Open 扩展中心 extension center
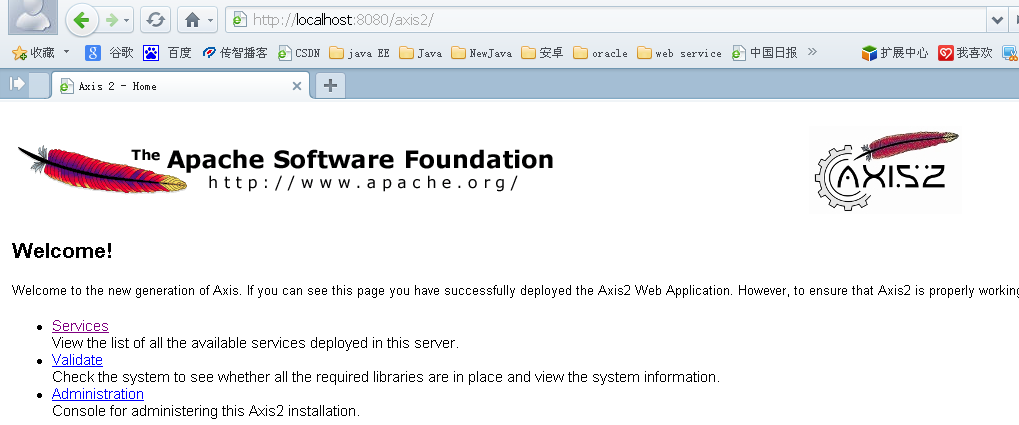The image size is (1019, 425). pos(895,53)
